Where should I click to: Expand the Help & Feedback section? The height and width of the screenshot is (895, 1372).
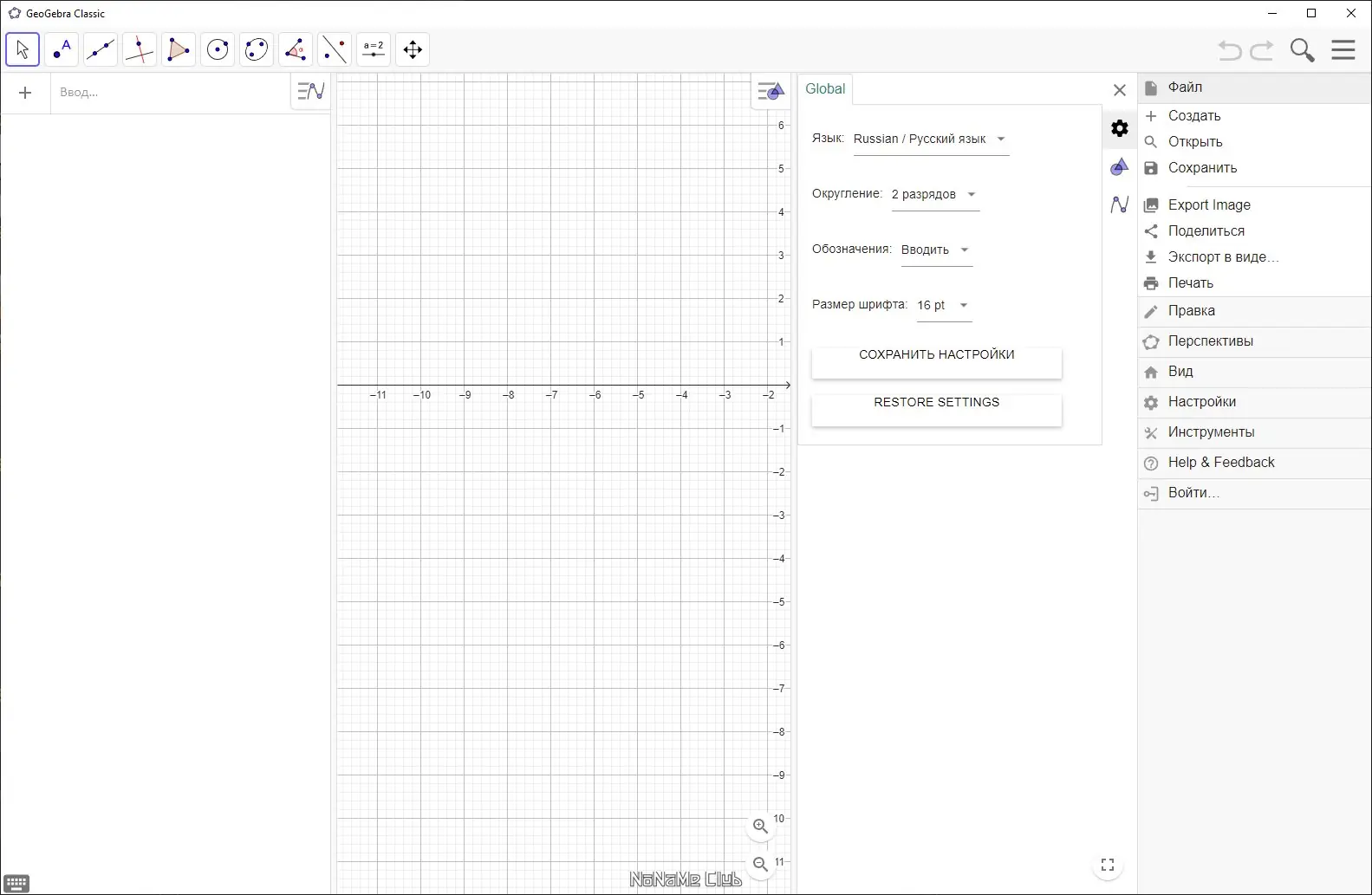coord(1254,463)
